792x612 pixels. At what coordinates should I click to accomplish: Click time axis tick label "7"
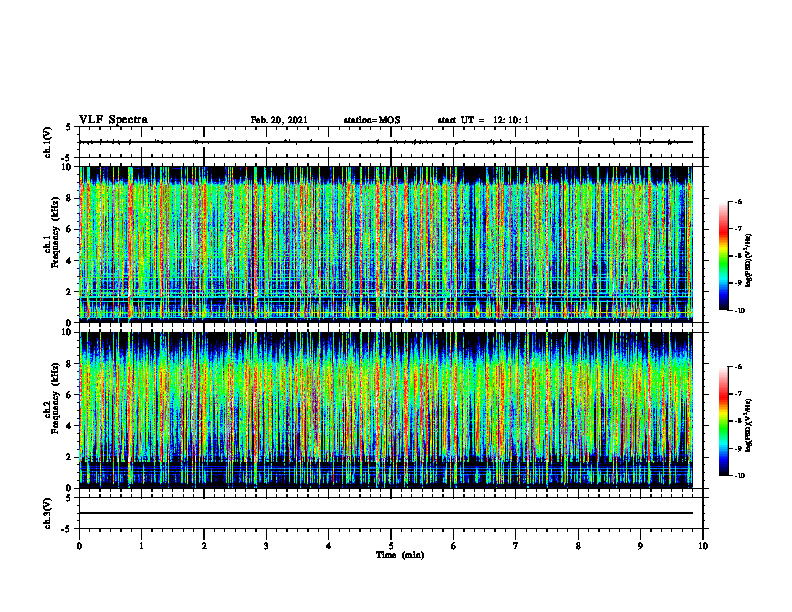coord(516,546)
